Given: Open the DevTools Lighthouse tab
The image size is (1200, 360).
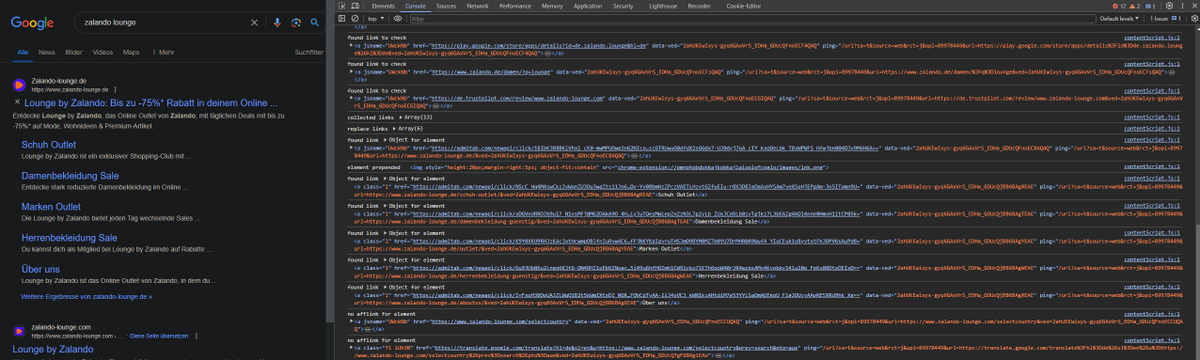Looking at the screenshot, I should pos(662,6).
